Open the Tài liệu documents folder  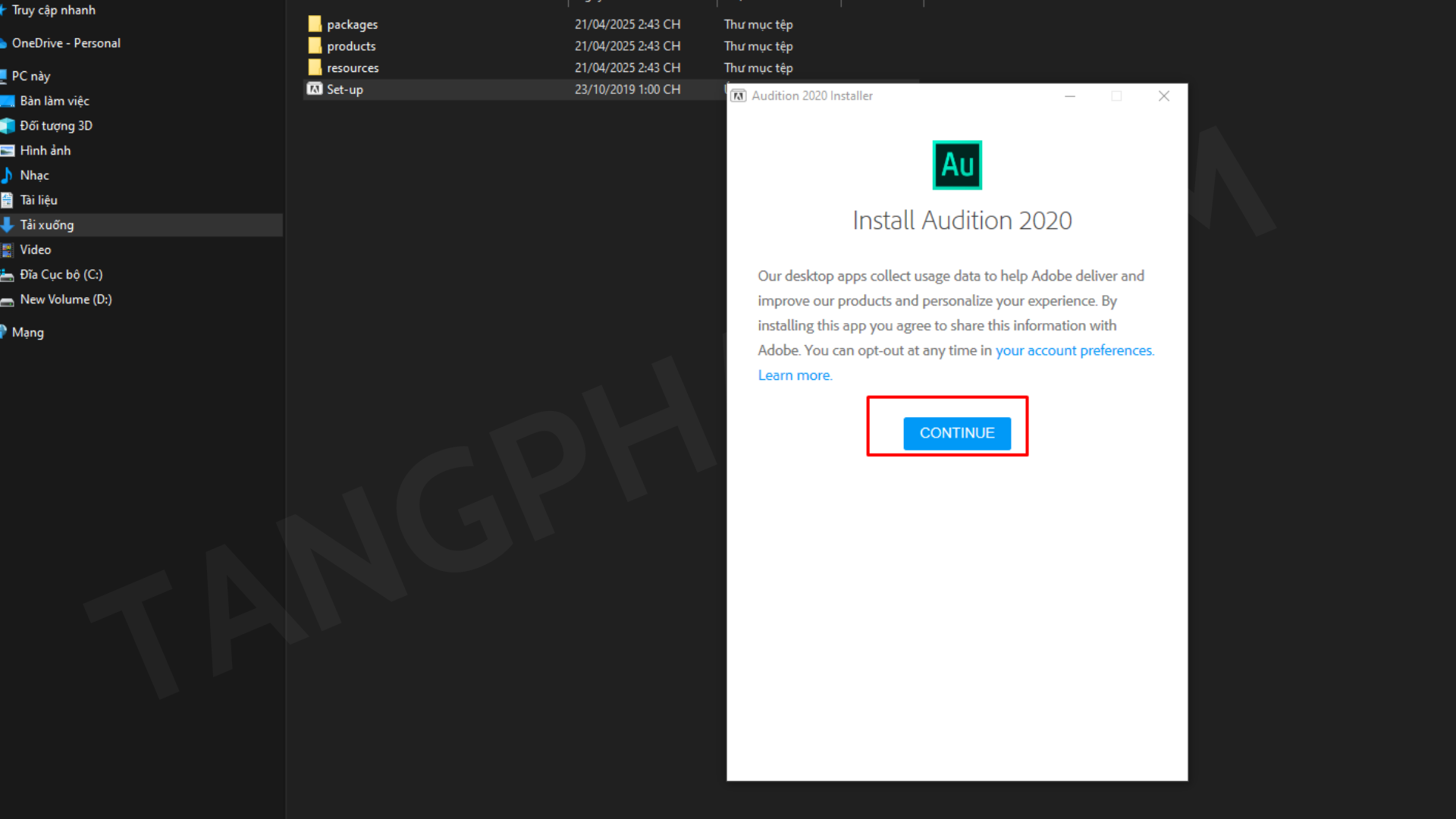(x=39, y=200)
